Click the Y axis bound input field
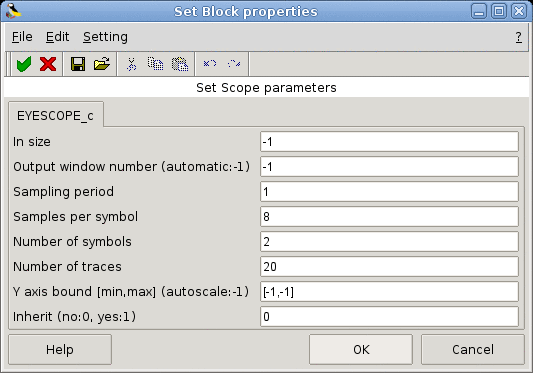Image resolution: width=533 pixels, height=373 pixels. (x=389, y=292)
